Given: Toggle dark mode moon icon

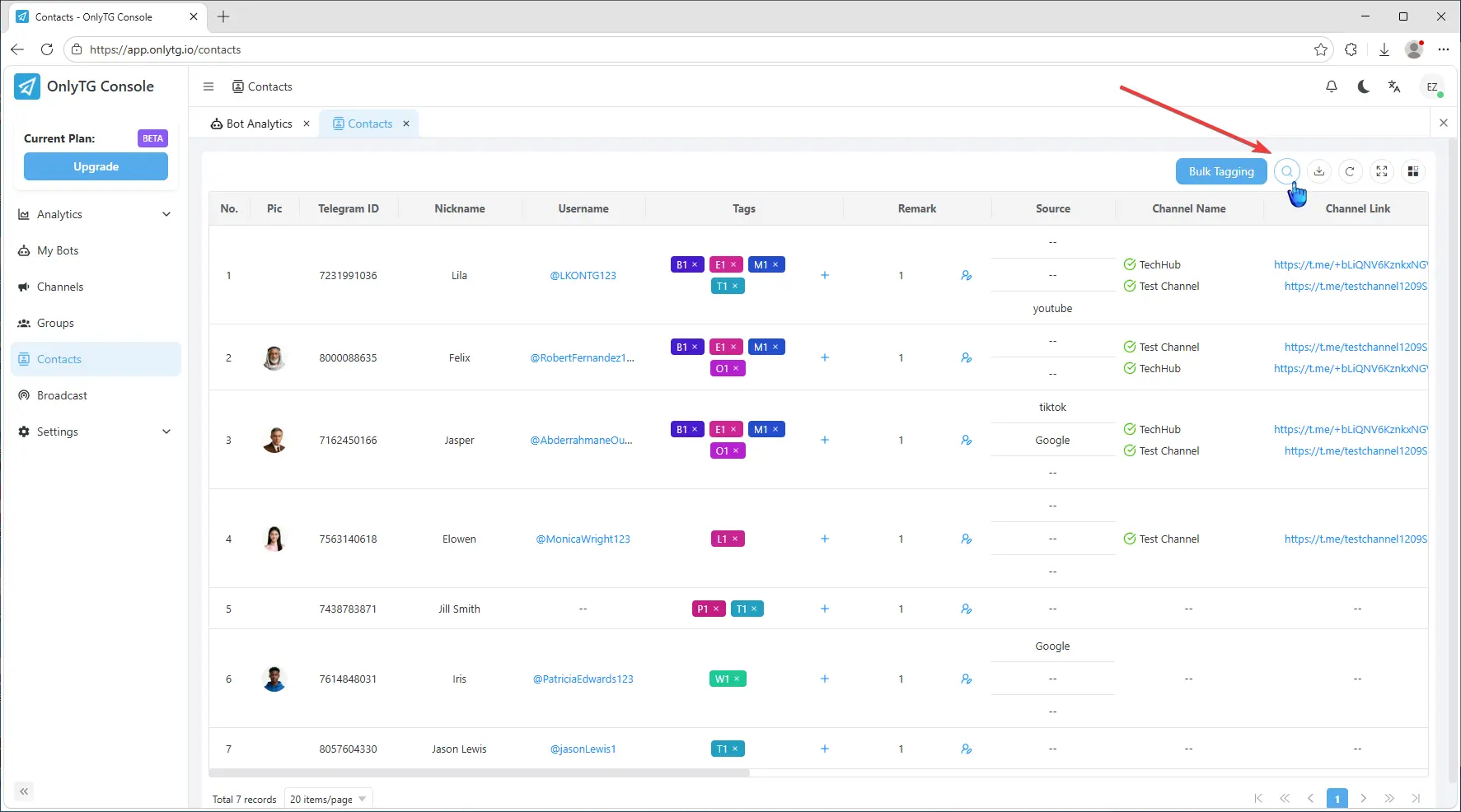Looking at the screenshot, I should coord(1363,86).
